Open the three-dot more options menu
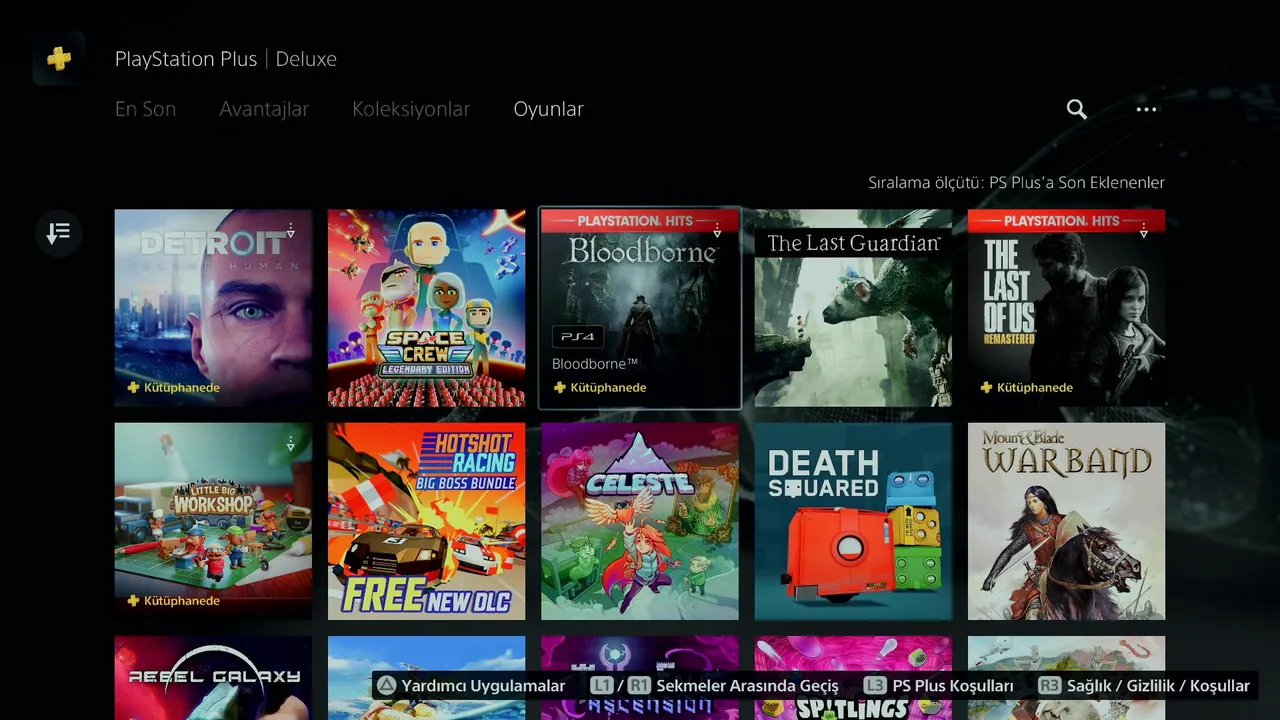Image resolution: width=1280 pixels, height=720 pixels. click(1146, 109)
